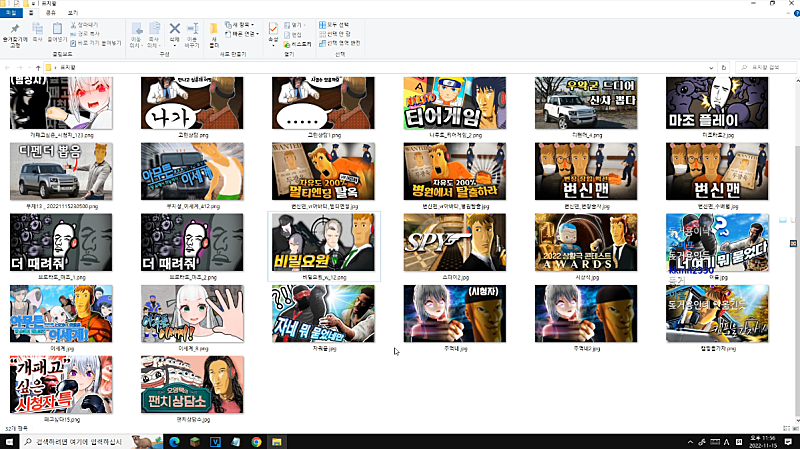
Task: Click the Rename icon in the ribbon
Action: coord(192,30)
